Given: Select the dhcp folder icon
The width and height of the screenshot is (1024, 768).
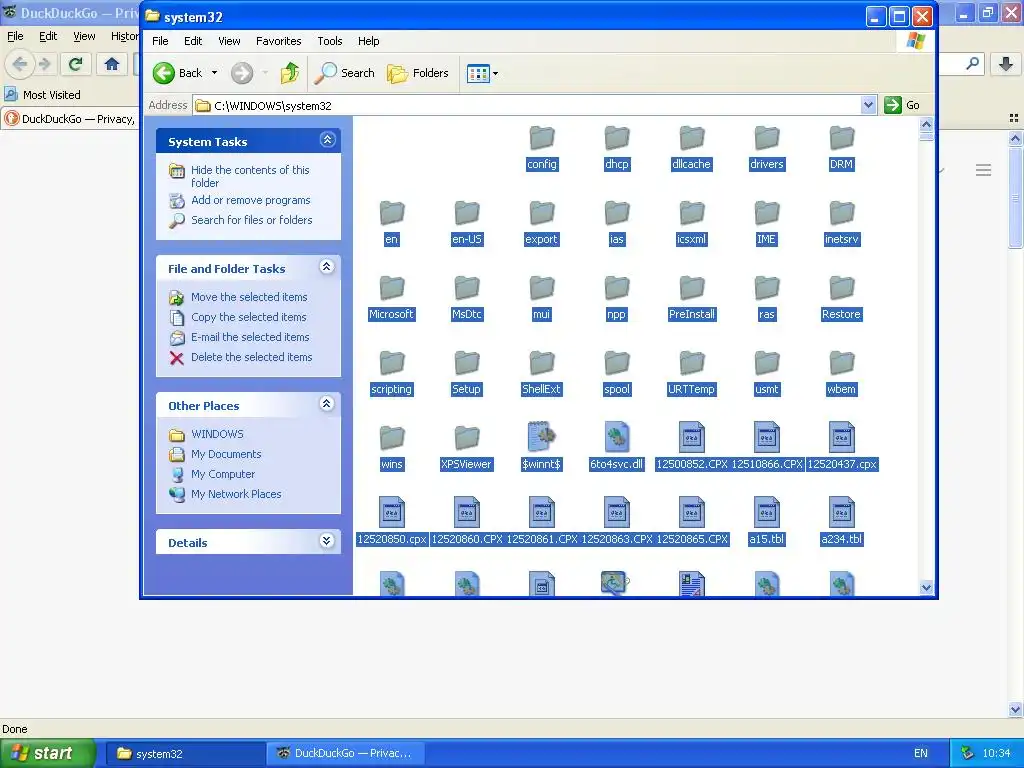Looking at the screenshot, I should 616,138.
